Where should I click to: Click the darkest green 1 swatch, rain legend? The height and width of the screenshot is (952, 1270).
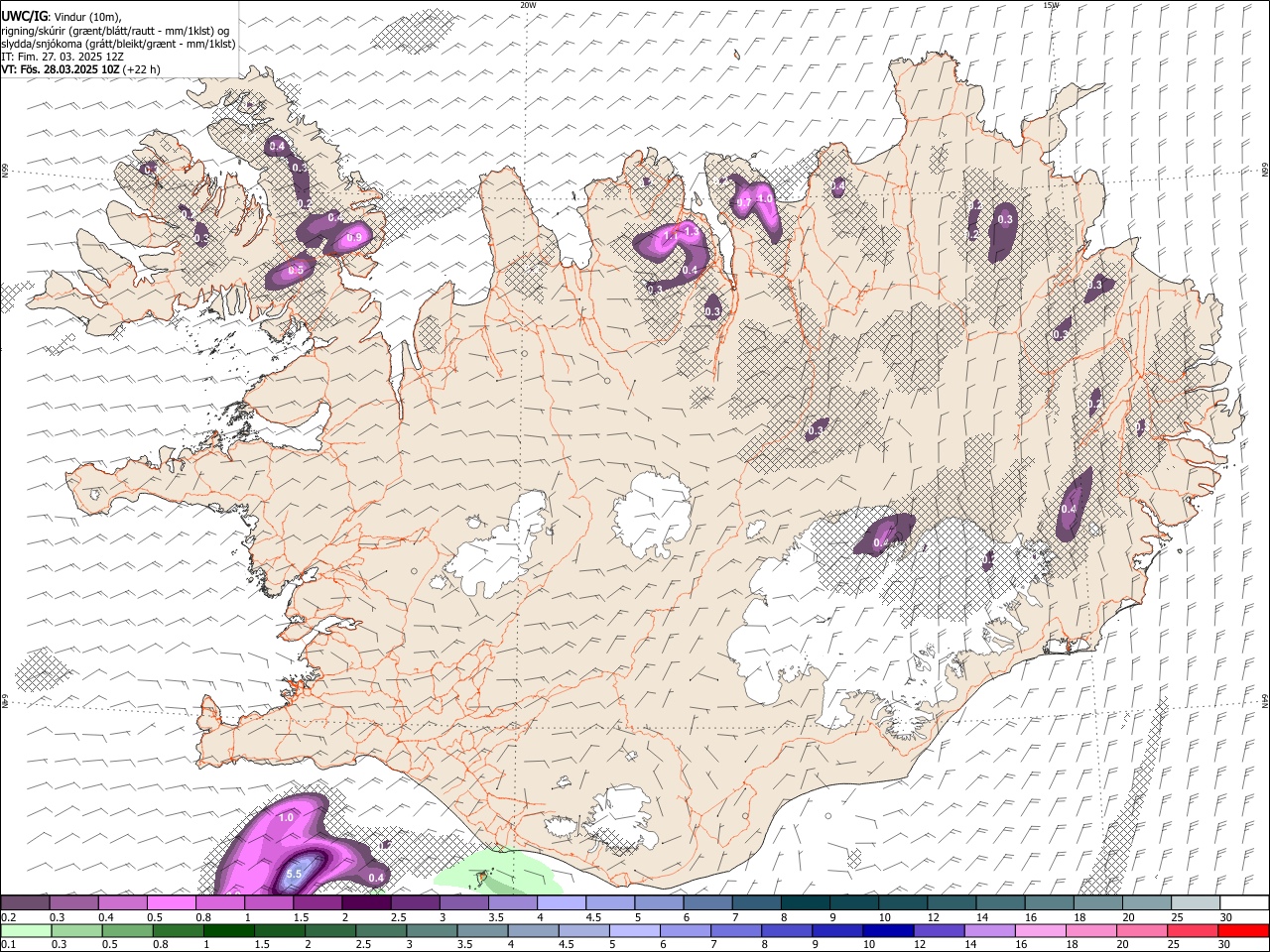[228, 930]
